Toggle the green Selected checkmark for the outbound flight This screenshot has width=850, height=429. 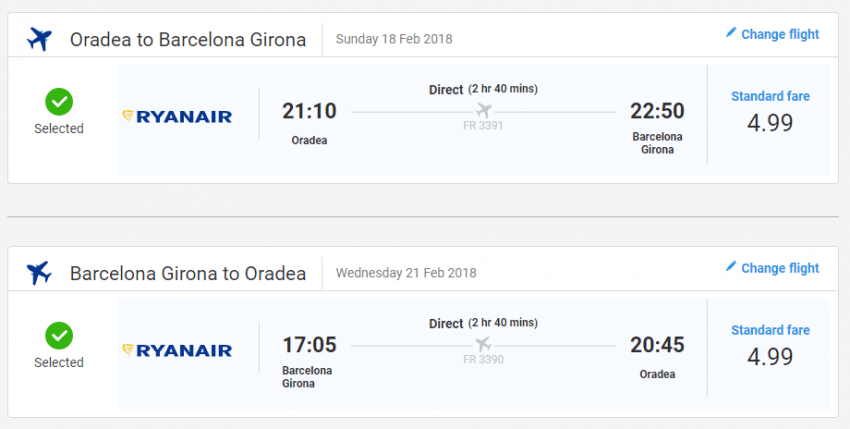pyautogui.click(x=59, y=101)
